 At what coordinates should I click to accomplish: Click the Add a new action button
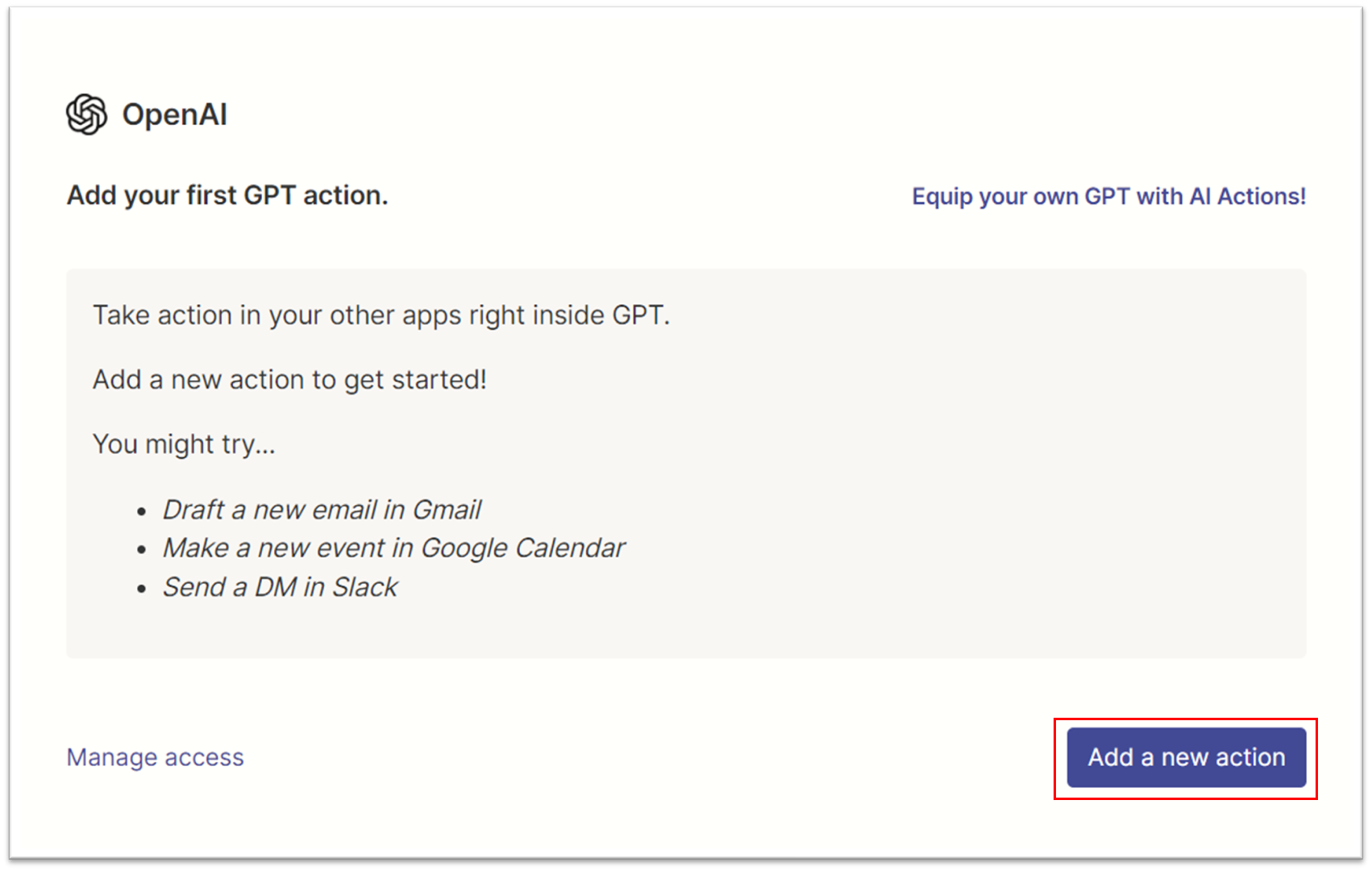1187,757
